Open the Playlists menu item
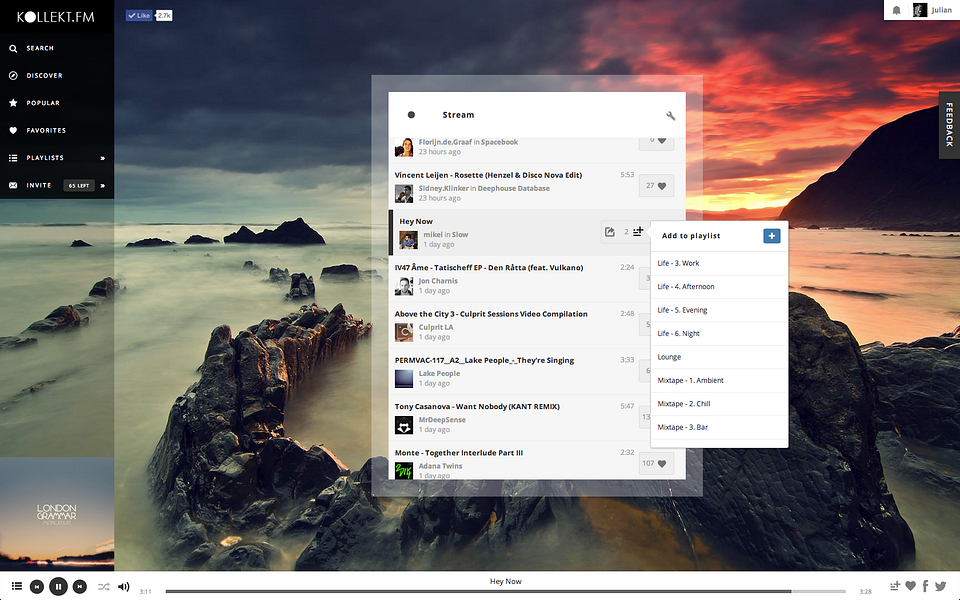 click(45, 158)
